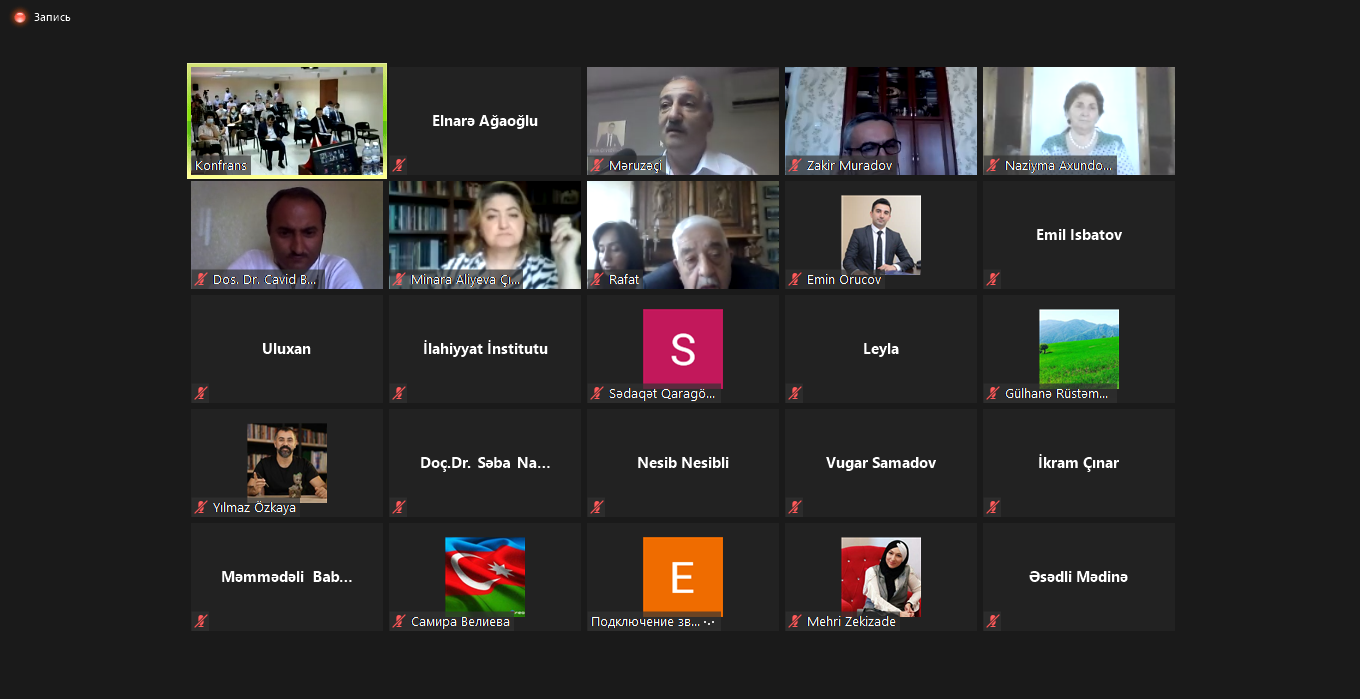Click muted mic icon on Uluxan tile

tap(202, 393)
